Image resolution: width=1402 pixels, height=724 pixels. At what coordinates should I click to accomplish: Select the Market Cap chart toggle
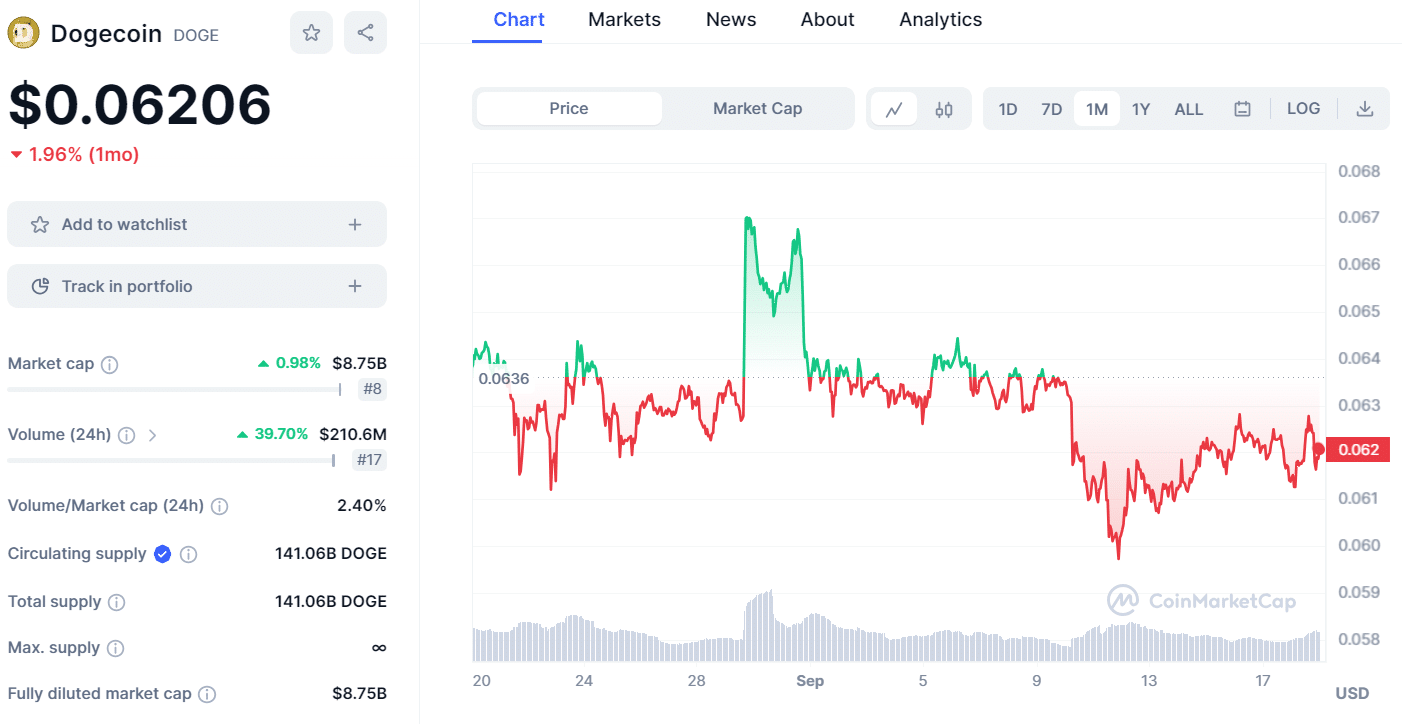pos(757,108)
